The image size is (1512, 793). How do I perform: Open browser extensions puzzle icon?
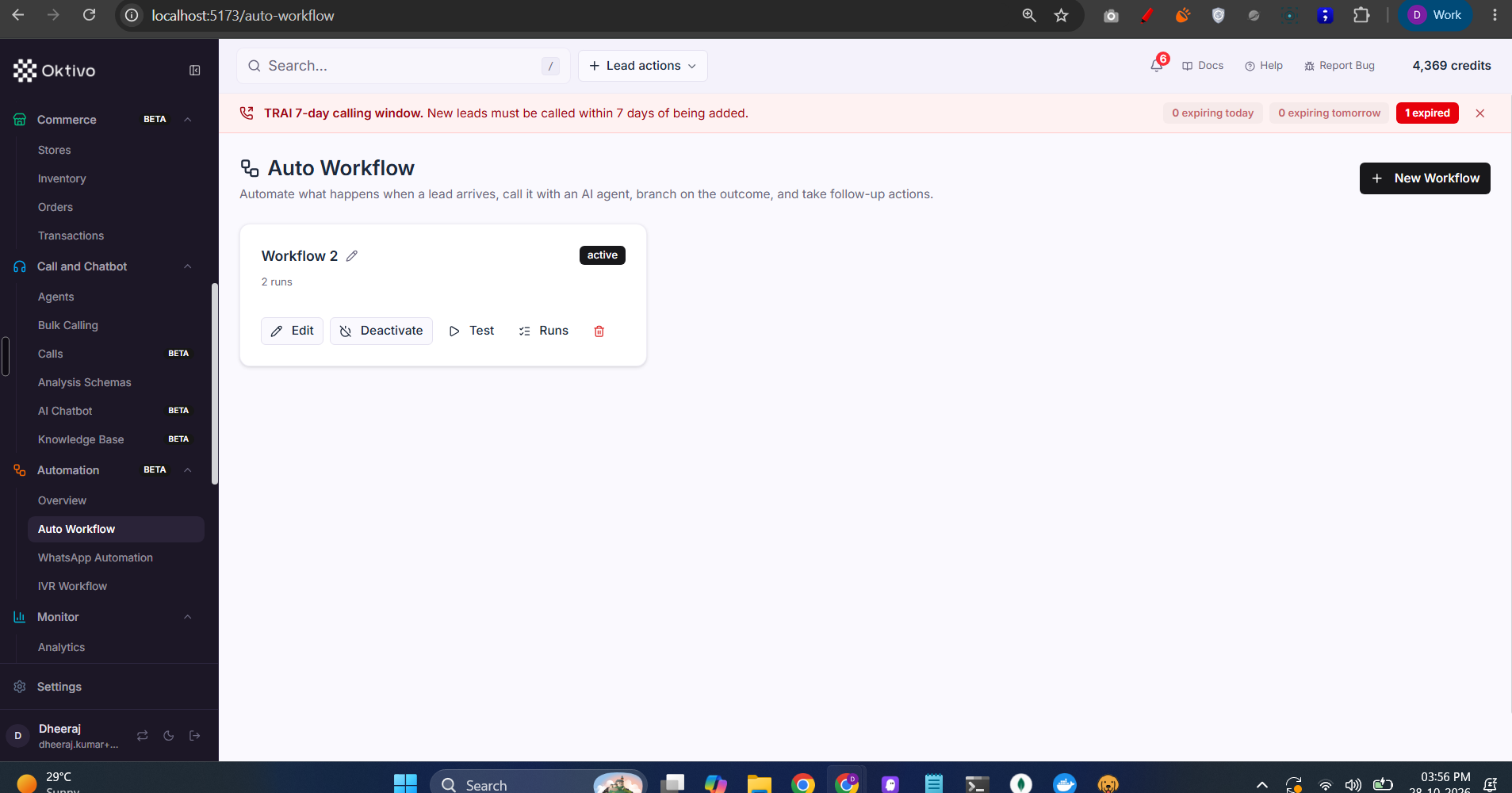[1361, 15]
